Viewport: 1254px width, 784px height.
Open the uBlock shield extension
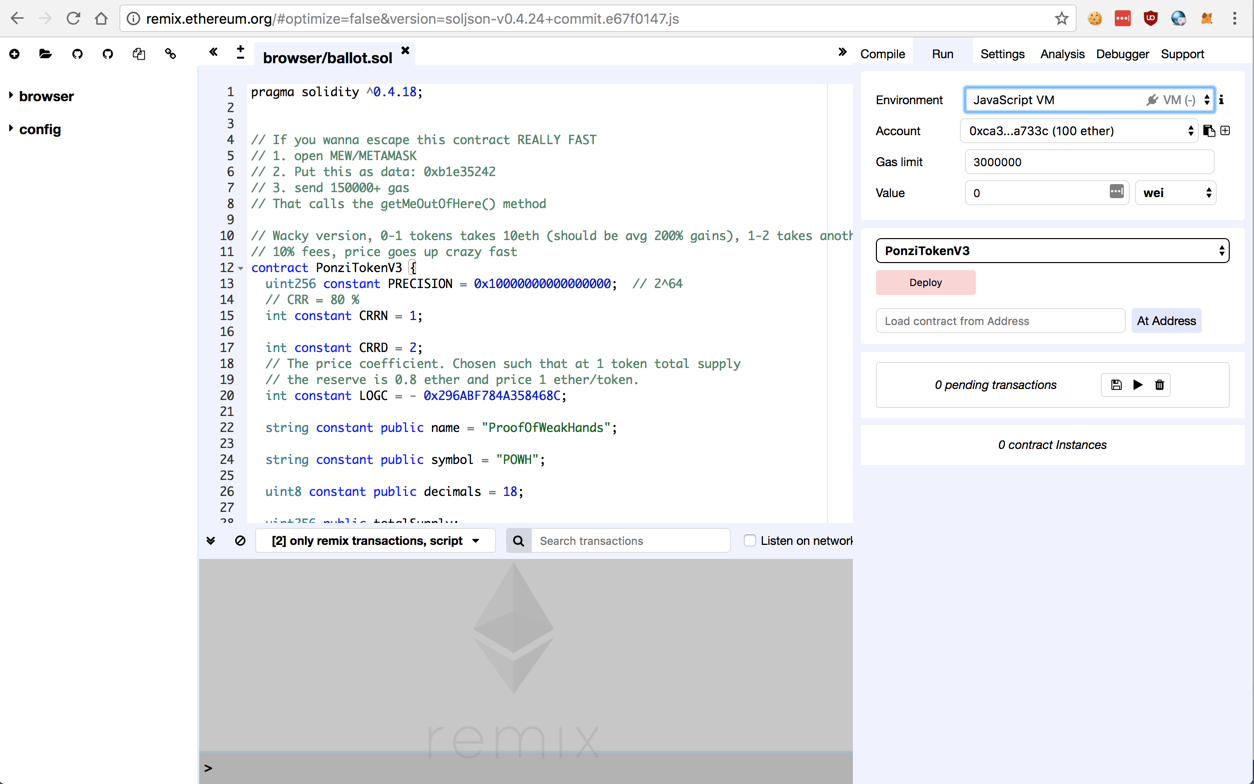tap(1151, 18)
